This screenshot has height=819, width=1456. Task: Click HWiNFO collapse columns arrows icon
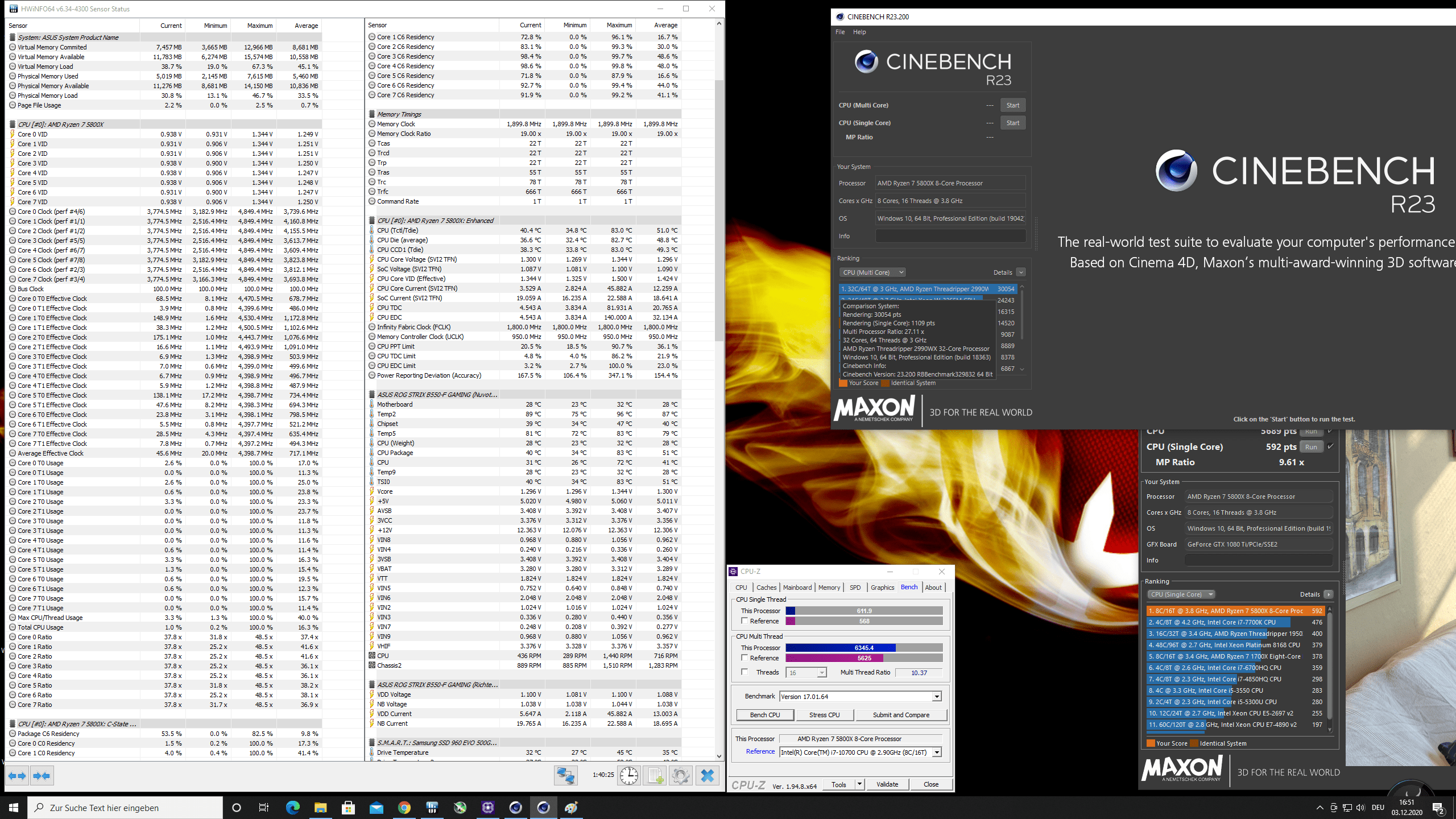click(x=42, y=776)
